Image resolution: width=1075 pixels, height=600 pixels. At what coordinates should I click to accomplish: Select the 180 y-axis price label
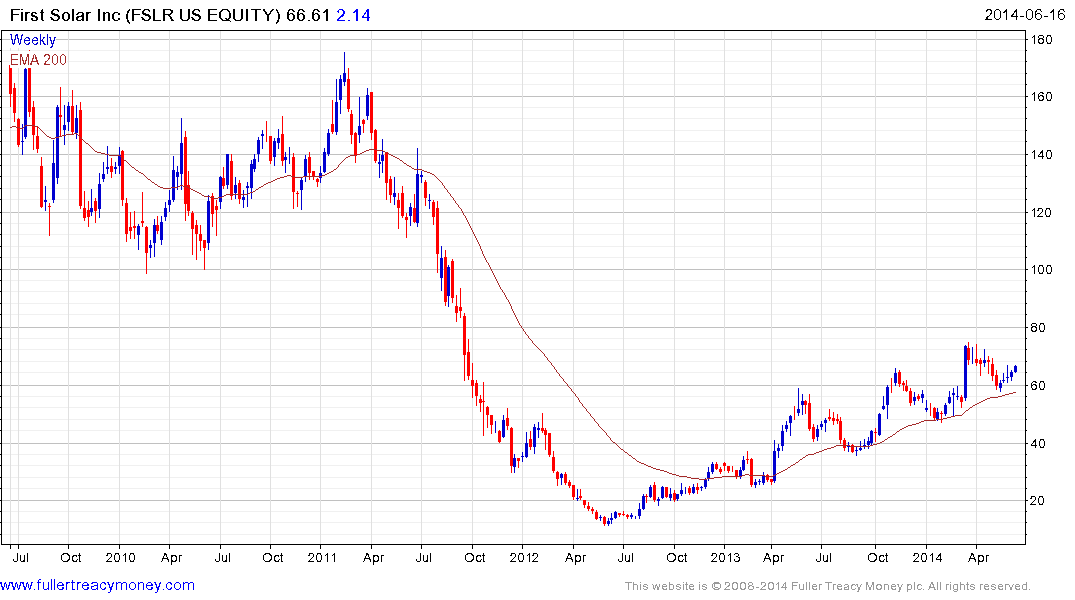[x=1041, y=40]
